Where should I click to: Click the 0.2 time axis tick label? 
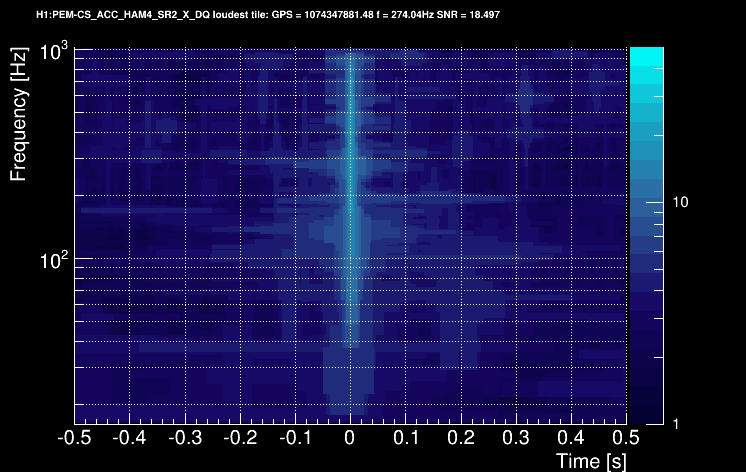(x=461, y=437)
